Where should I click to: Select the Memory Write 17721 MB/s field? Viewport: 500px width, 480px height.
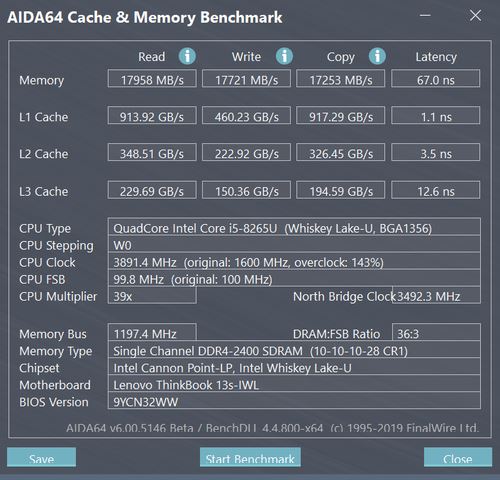pyautogui.click(x=246, y=79)
